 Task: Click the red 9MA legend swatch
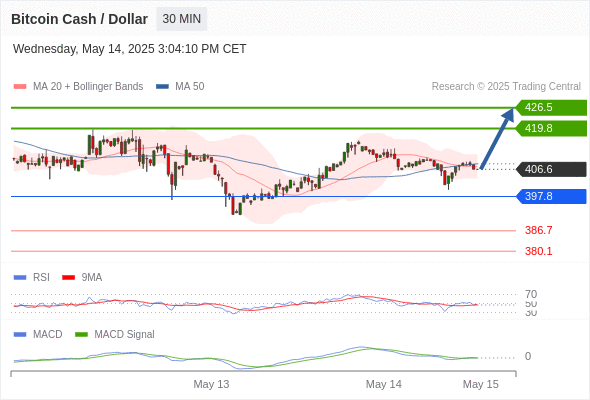[68, 278]
